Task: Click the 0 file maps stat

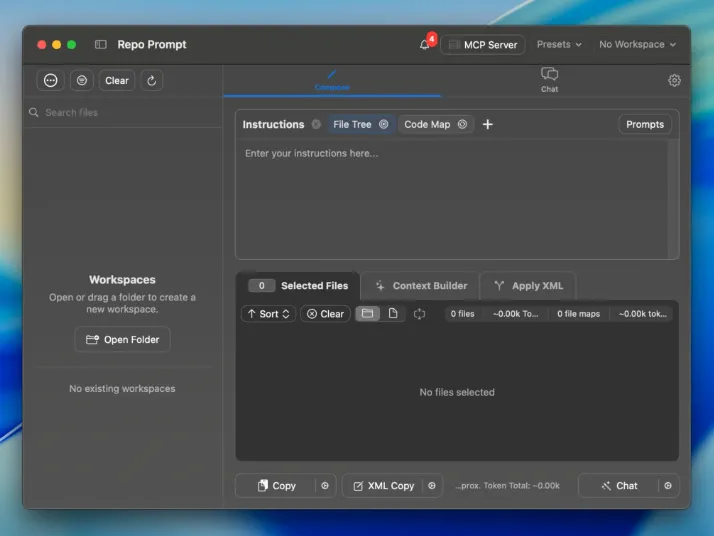Action: tap(578, 314)
